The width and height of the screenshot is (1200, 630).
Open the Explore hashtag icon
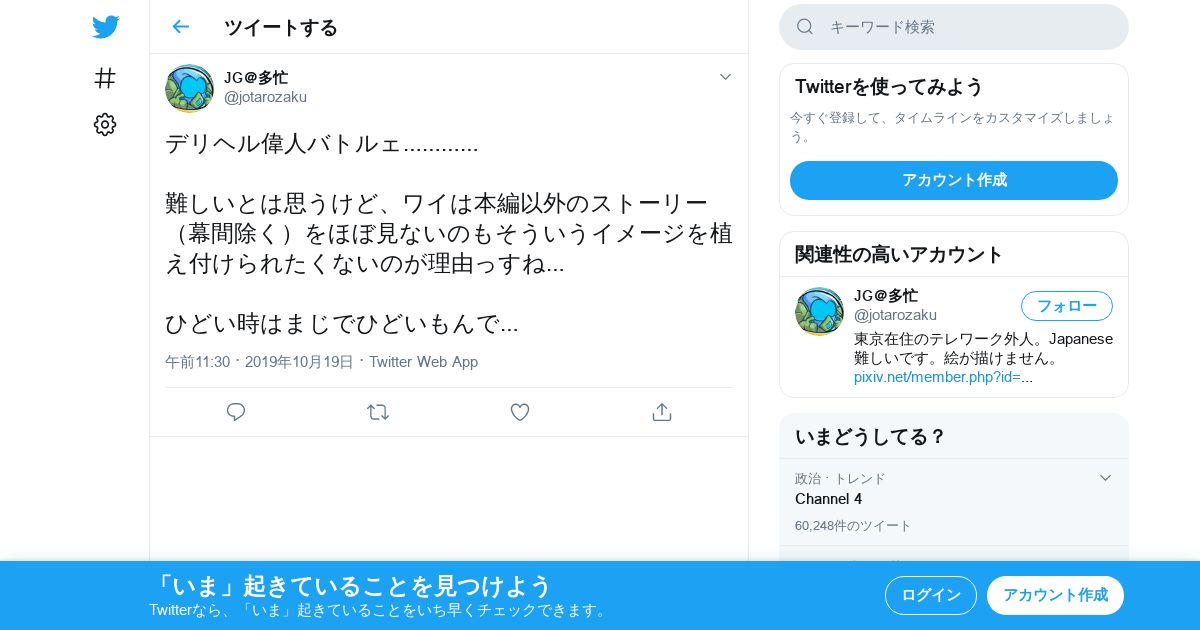click(x=105, y=78)
